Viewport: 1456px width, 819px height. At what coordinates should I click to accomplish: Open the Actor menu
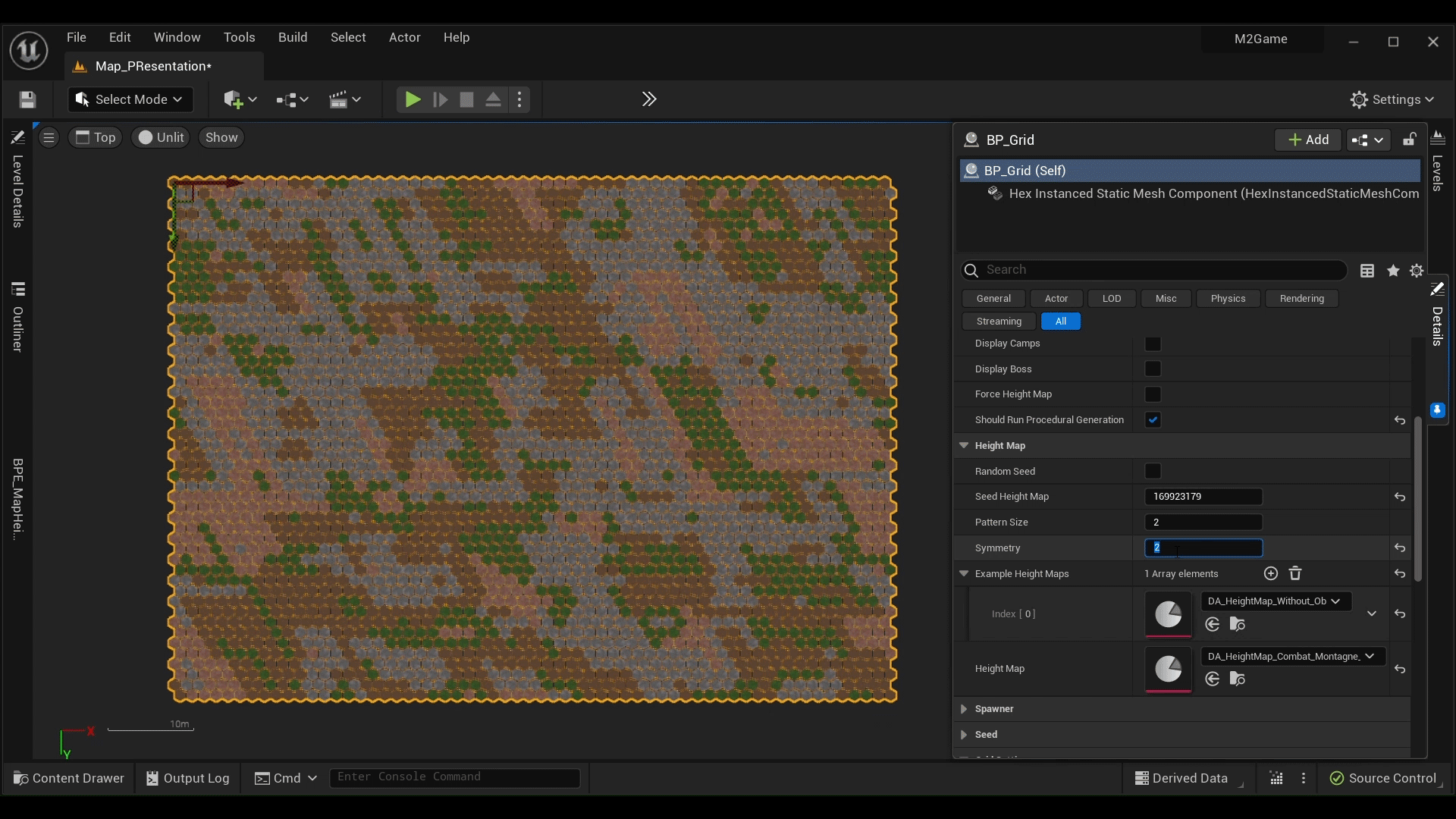point(404,37)
